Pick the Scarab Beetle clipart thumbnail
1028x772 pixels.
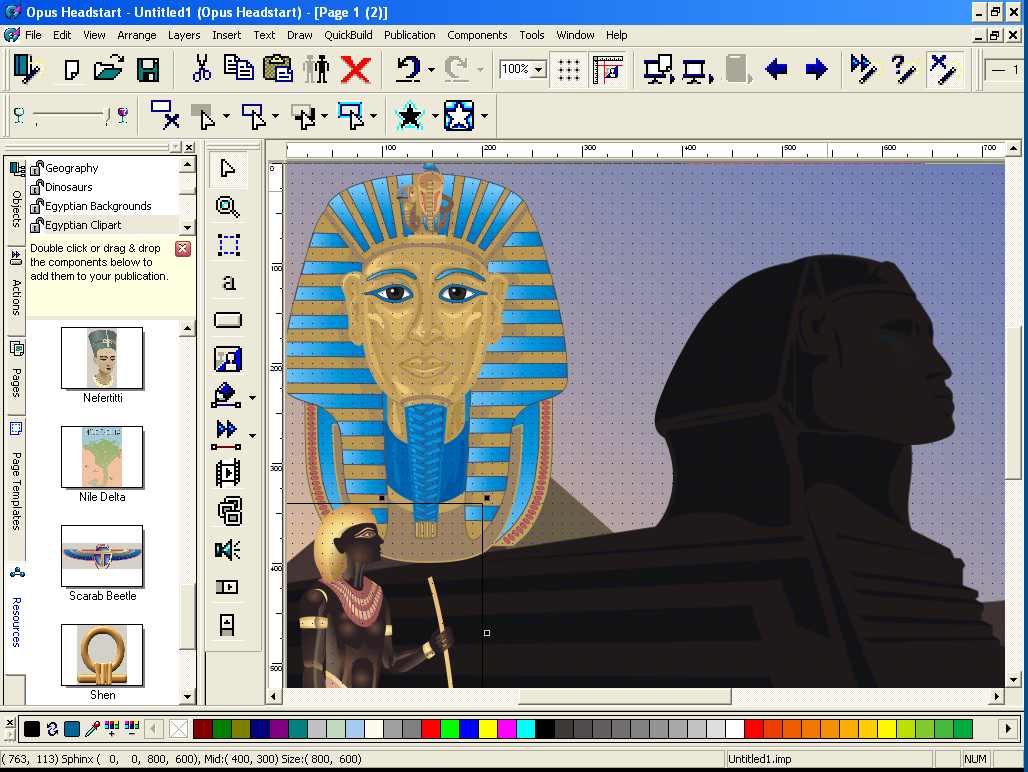[x=102, y=556]
